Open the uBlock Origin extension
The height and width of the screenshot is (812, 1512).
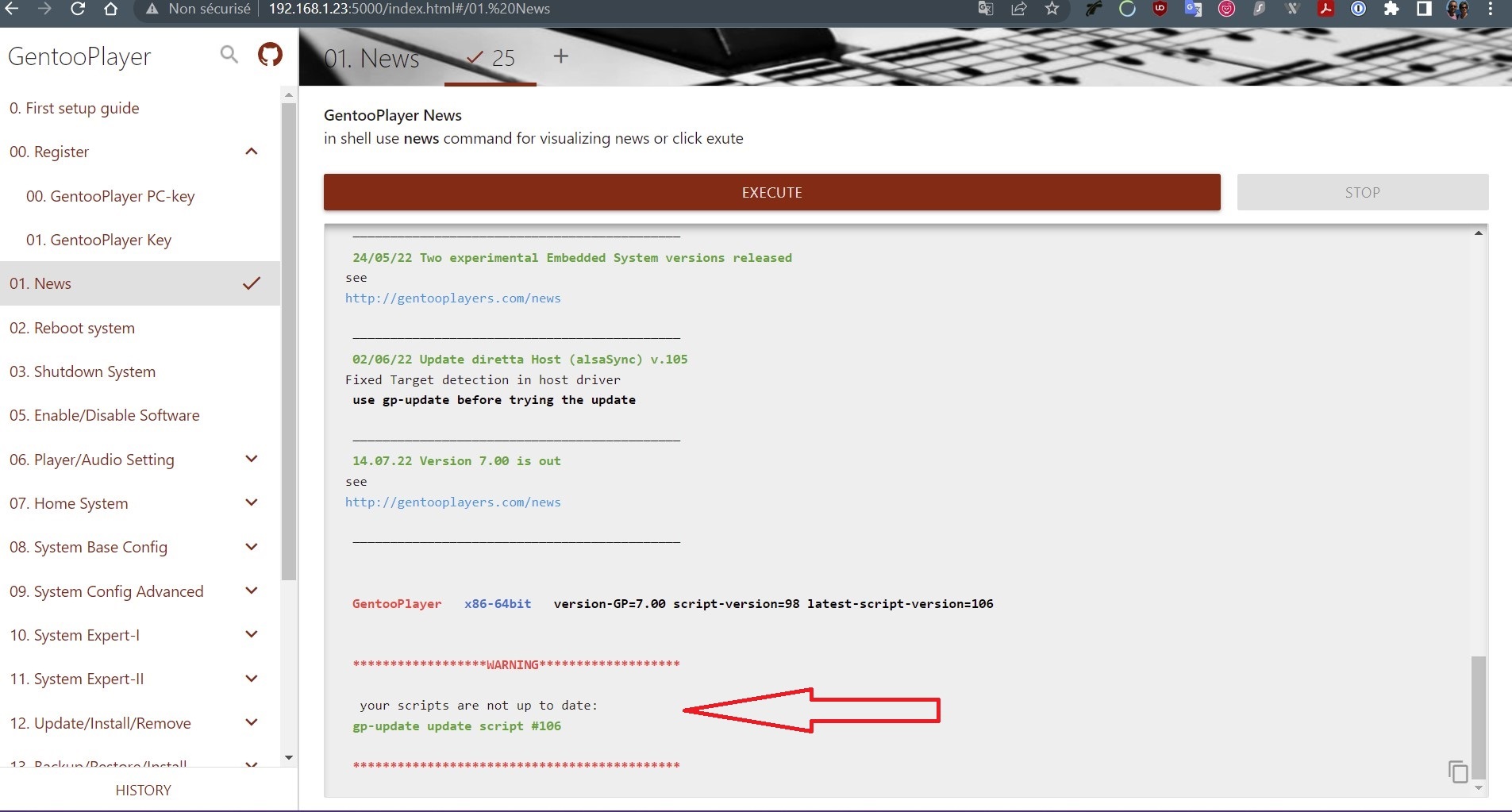tap(1160, 9)
